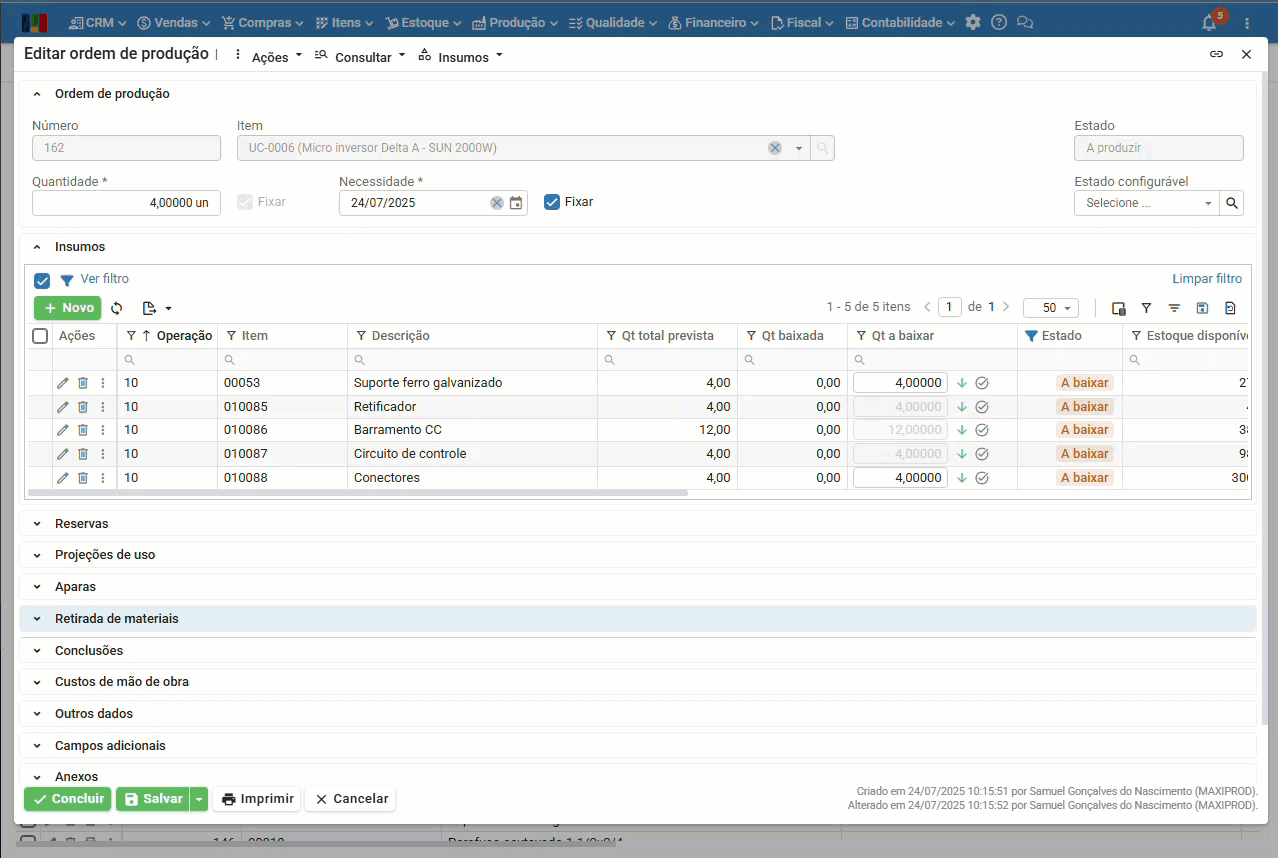Click the search magnifier for Estado configurável

click(1232, 203)
